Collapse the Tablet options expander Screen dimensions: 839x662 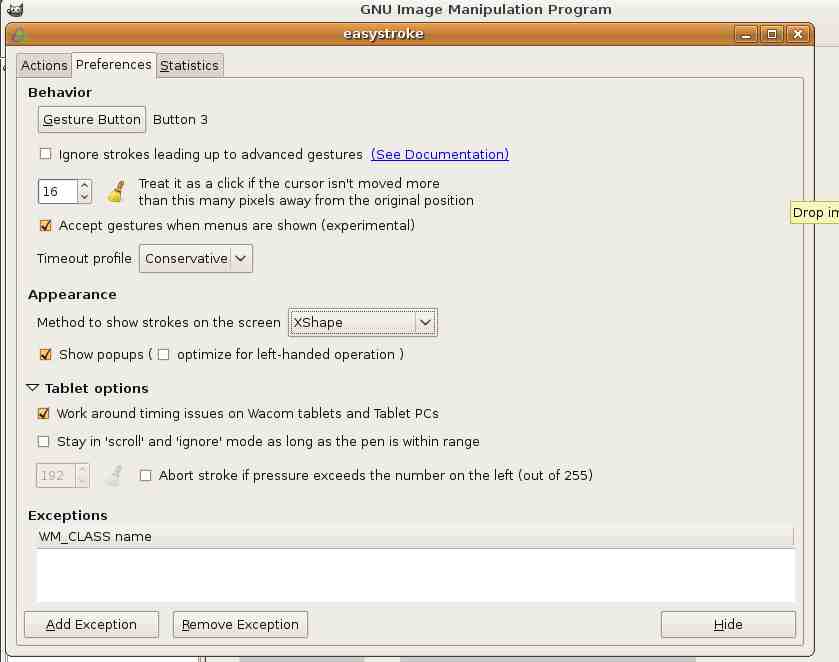tap(33, 388)
